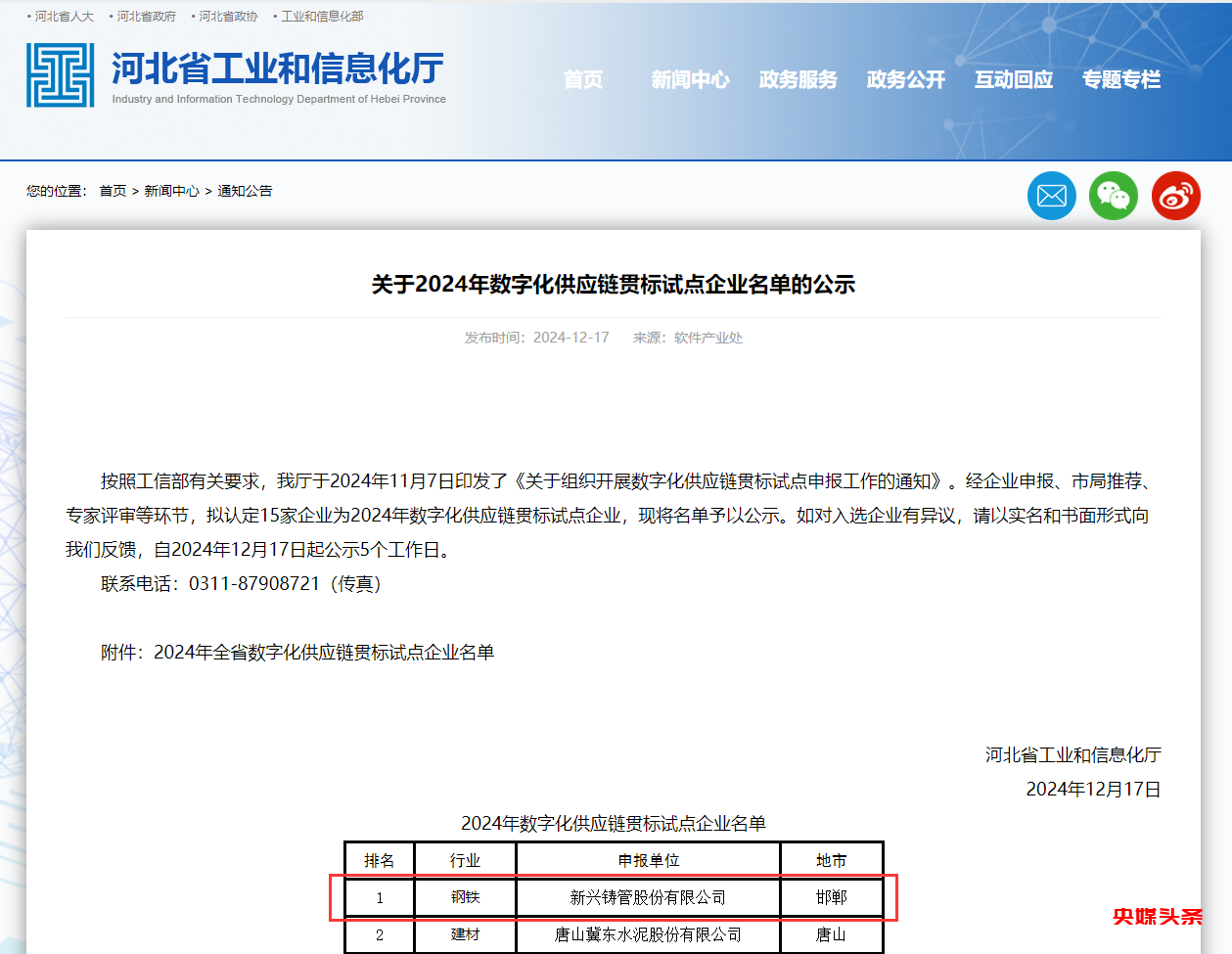
Task: Click the 唐山冀东水泥股份有限公司 table cell
Action: point(648,934)
